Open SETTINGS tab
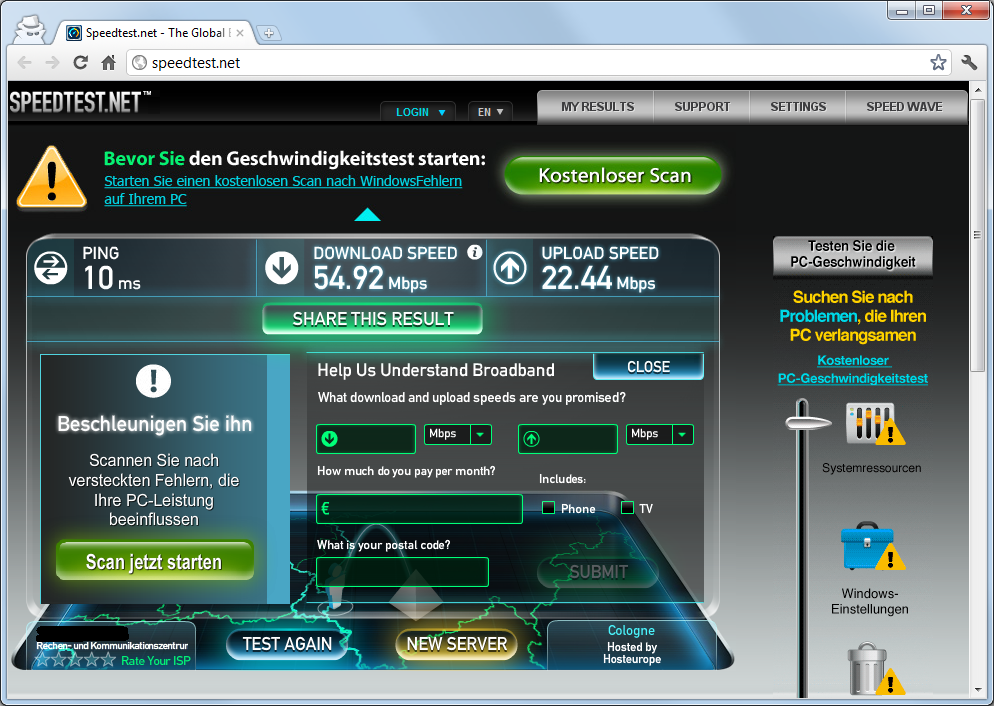994x706 pixels. pos(798,106)
